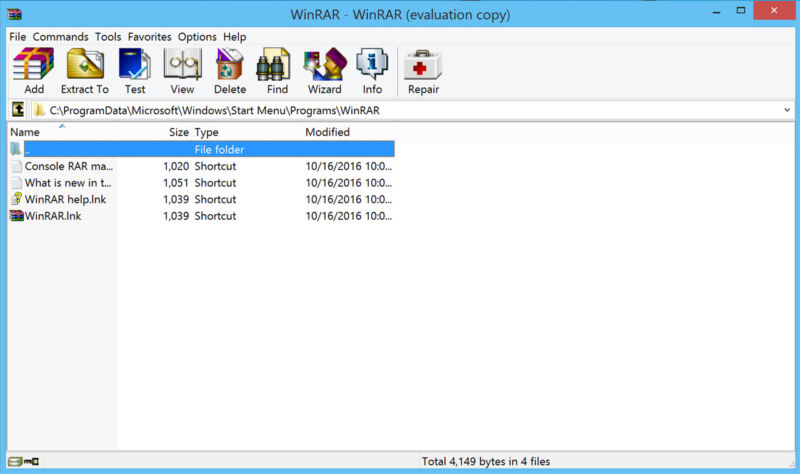Click the Add archive toolbar icon
This screenshot has height=474, width=800.
coord(34,64)
